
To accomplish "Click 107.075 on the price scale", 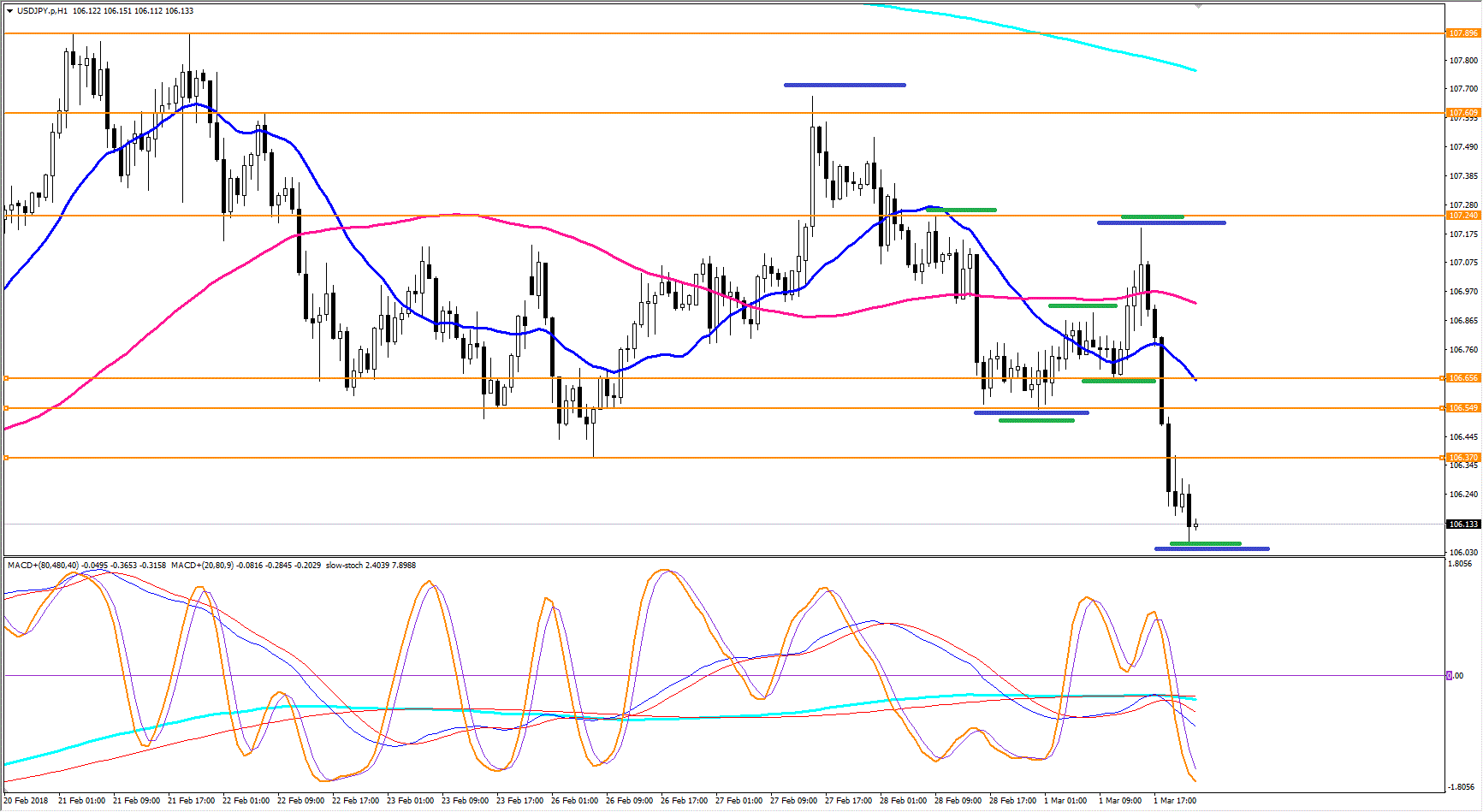I will coord(1463,263).
